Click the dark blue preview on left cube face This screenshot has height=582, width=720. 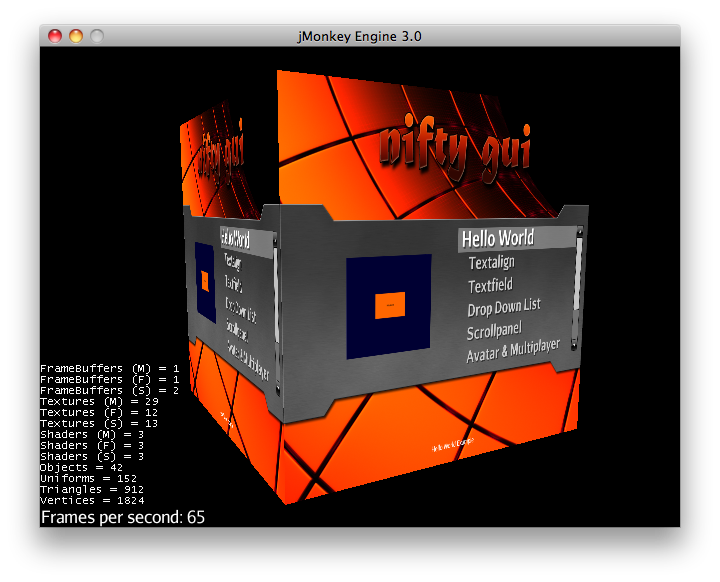[x=205, y=282]
